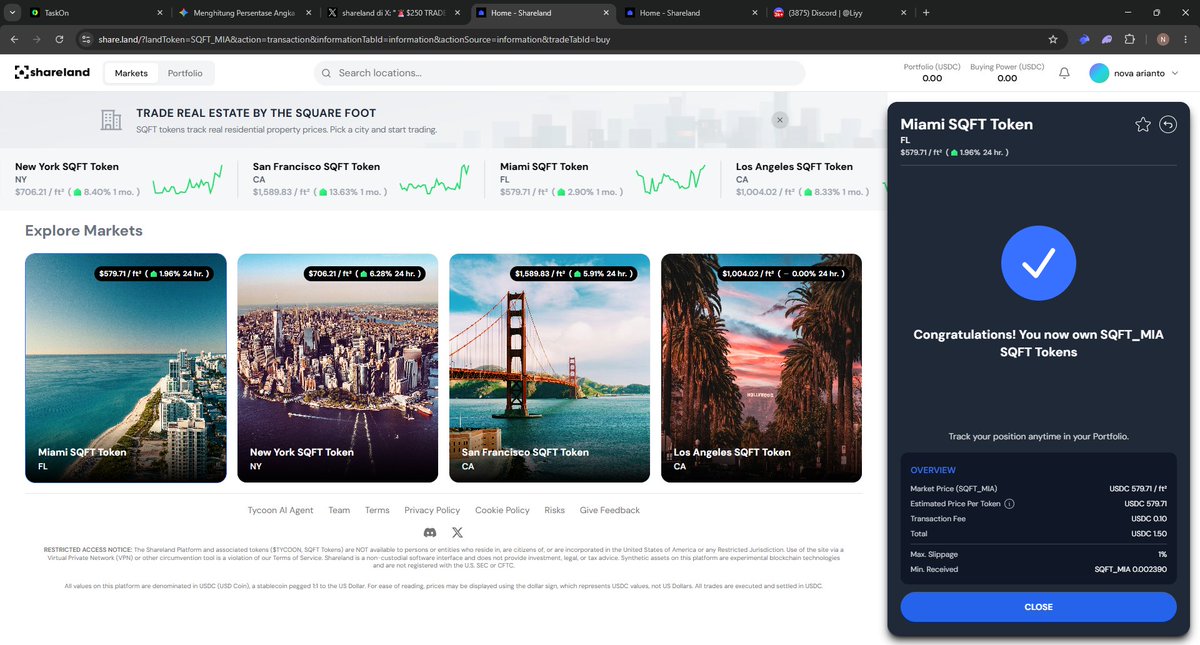
Task: Switch to the Portfolio tab
Action: click(x=185, y=73)
